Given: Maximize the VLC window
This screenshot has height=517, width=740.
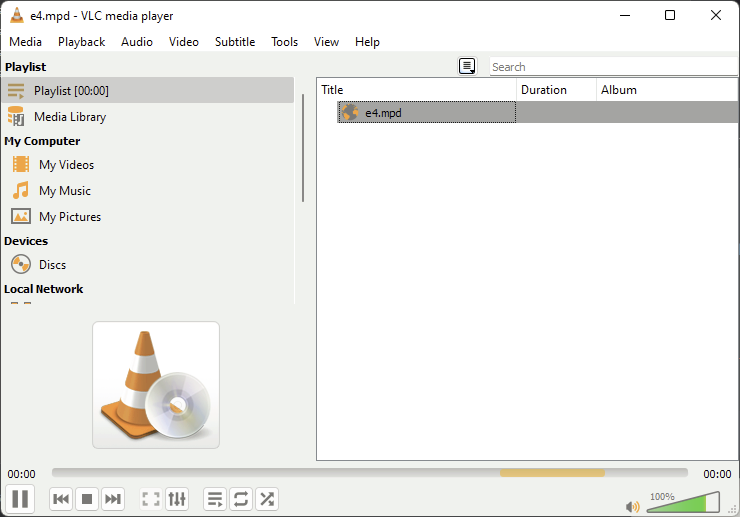Looking at the screenshot, I should tap(670, 15).
